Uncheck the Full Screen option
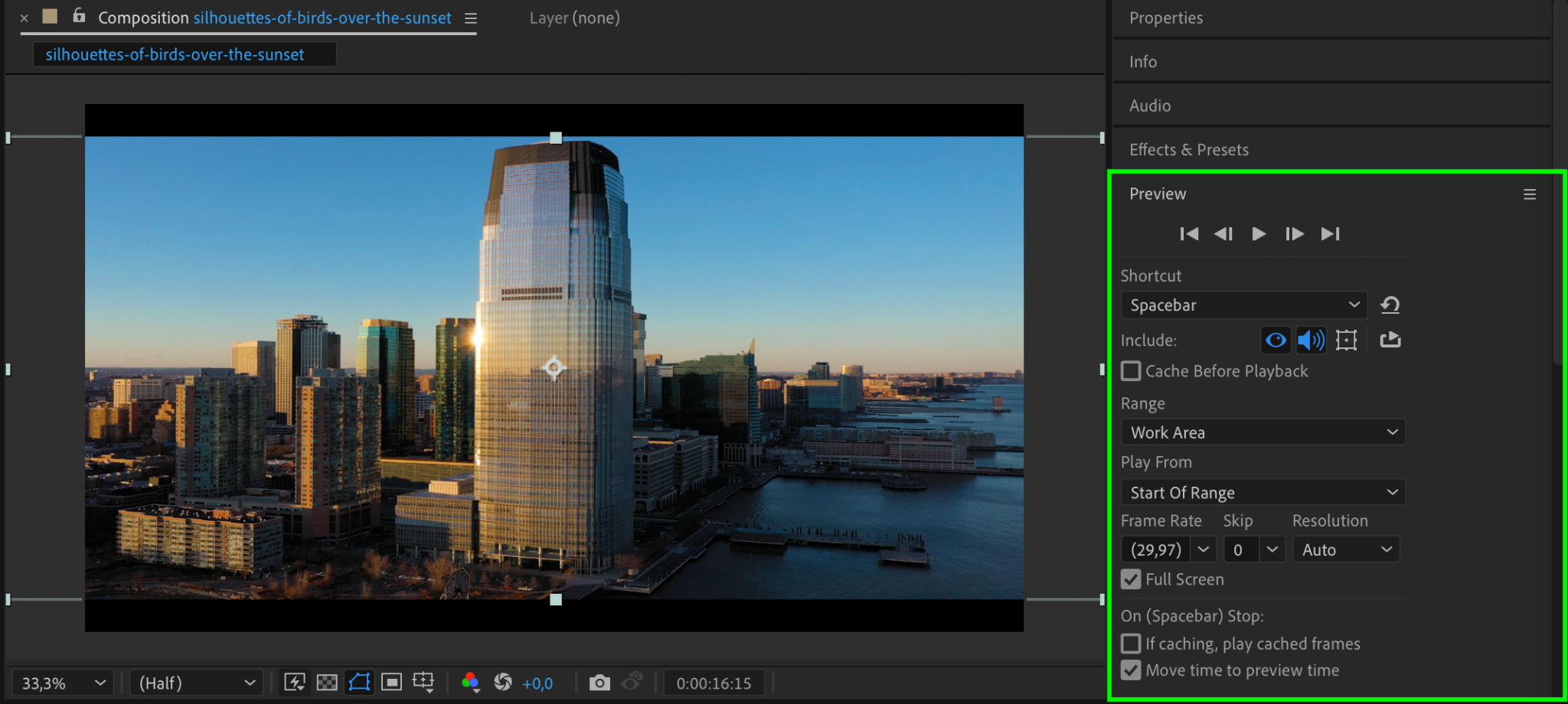Screen dimensions: 1568x704 point(1131,579)
